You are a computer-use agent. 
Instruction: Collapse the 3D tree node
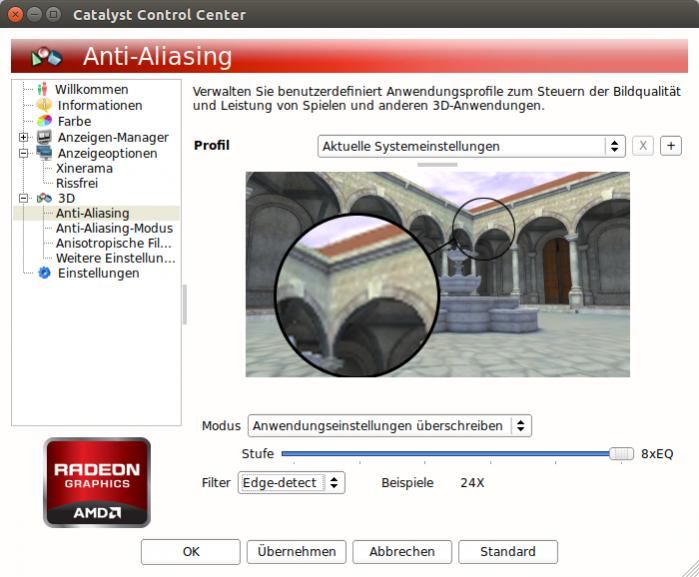coord(24,198)
